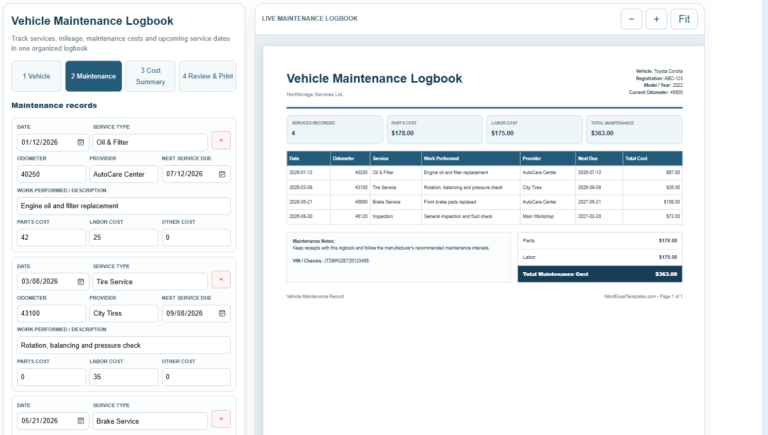The image size is (768, 435).
Task: Edit the odometer field showing 40250
Action: [51, 174]
